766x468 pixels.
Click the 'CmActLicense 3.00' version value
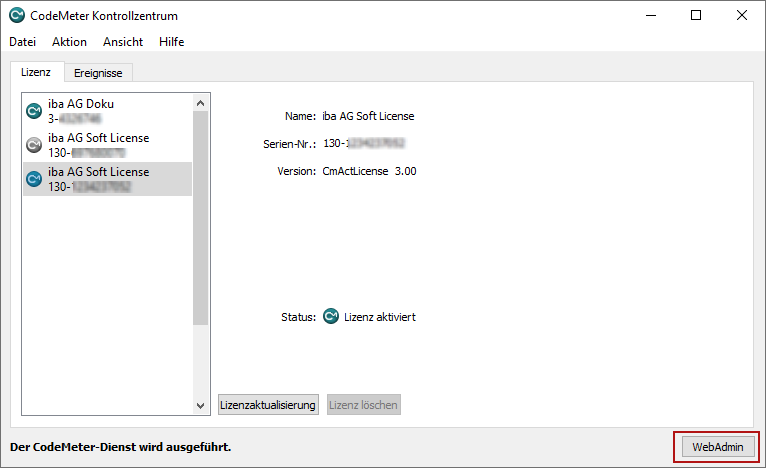point(369,171)
